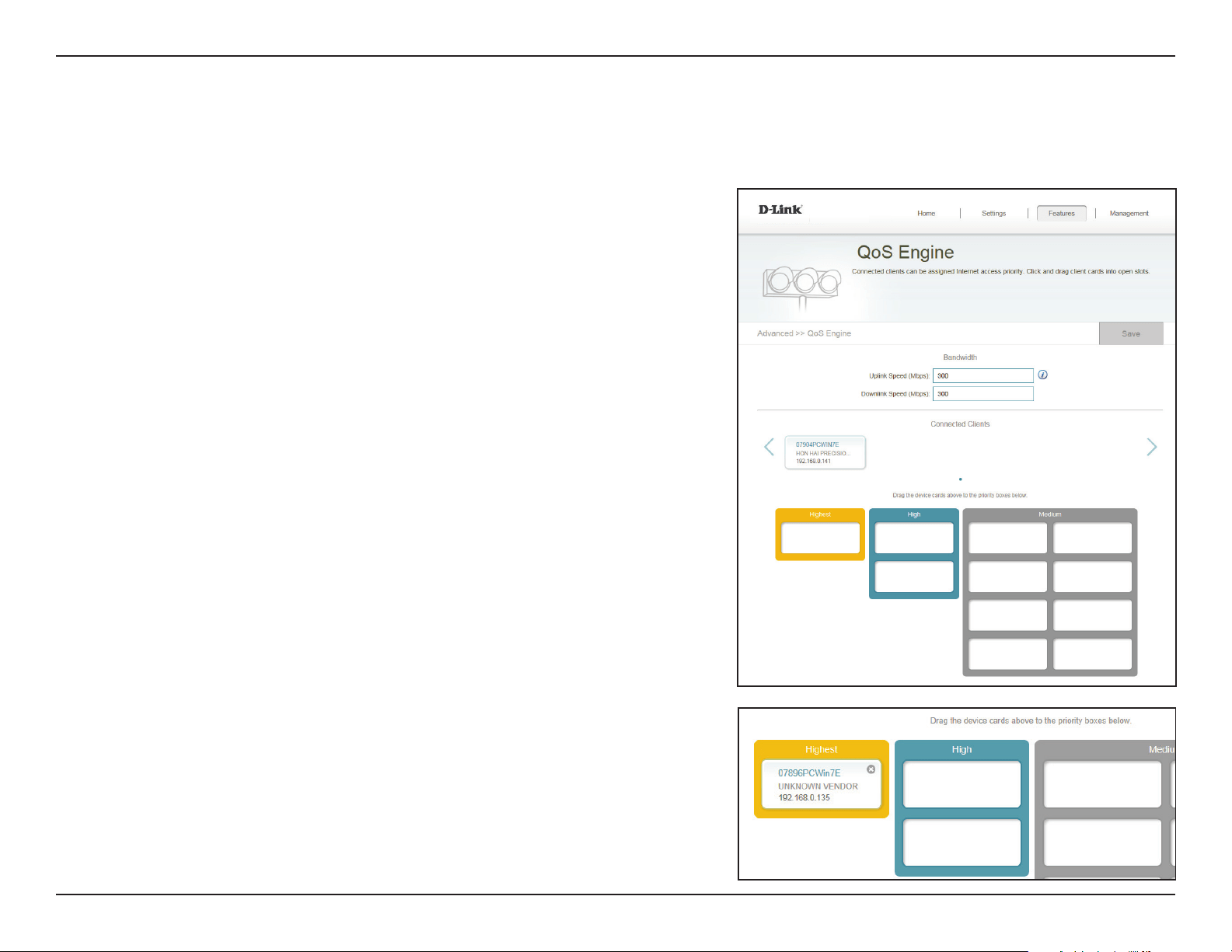Remove 07896PCWin7E card with its X icon
This screenshot has height=952, width=1232.
pos(871,769)
